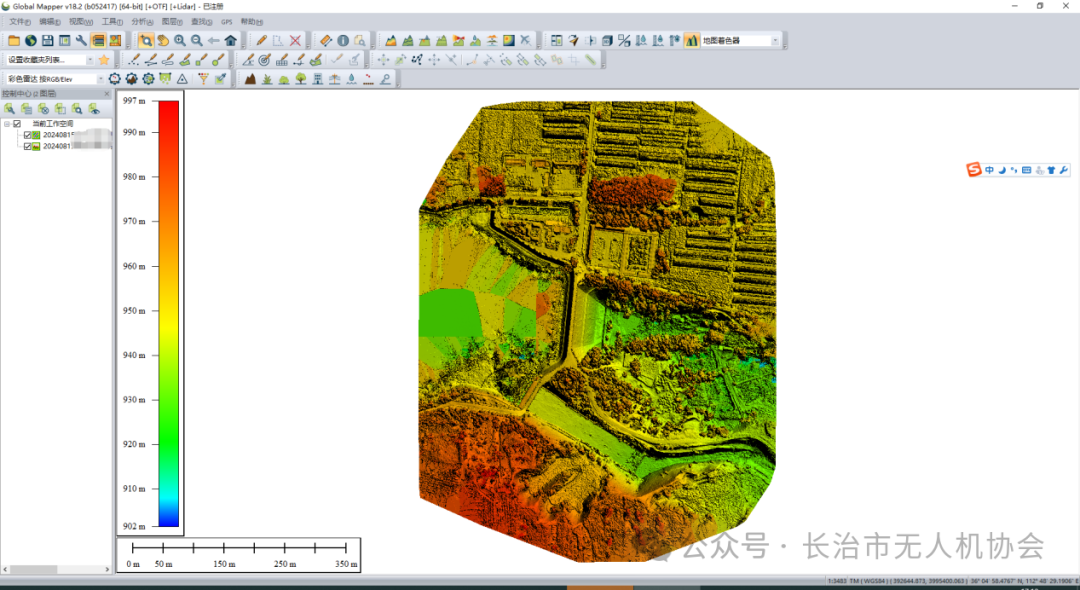Click the close layer icon in the control center
This screenshot has height=590, width=1080.
(43, 109)
